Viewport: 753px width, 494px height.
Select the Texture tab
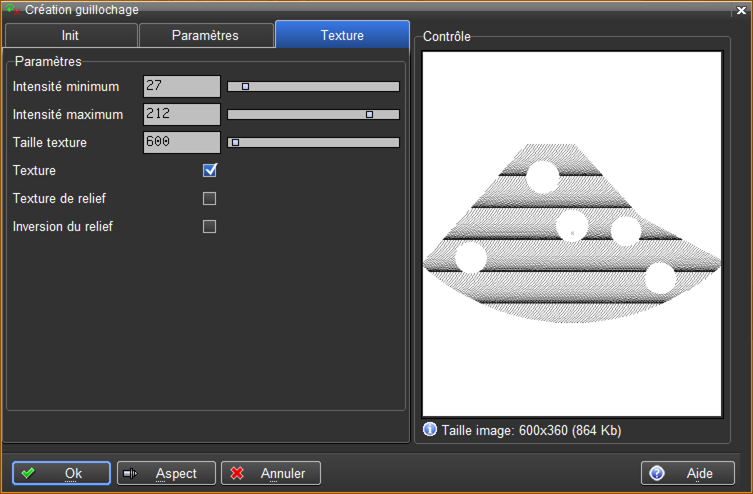click(x=342, y=35)
